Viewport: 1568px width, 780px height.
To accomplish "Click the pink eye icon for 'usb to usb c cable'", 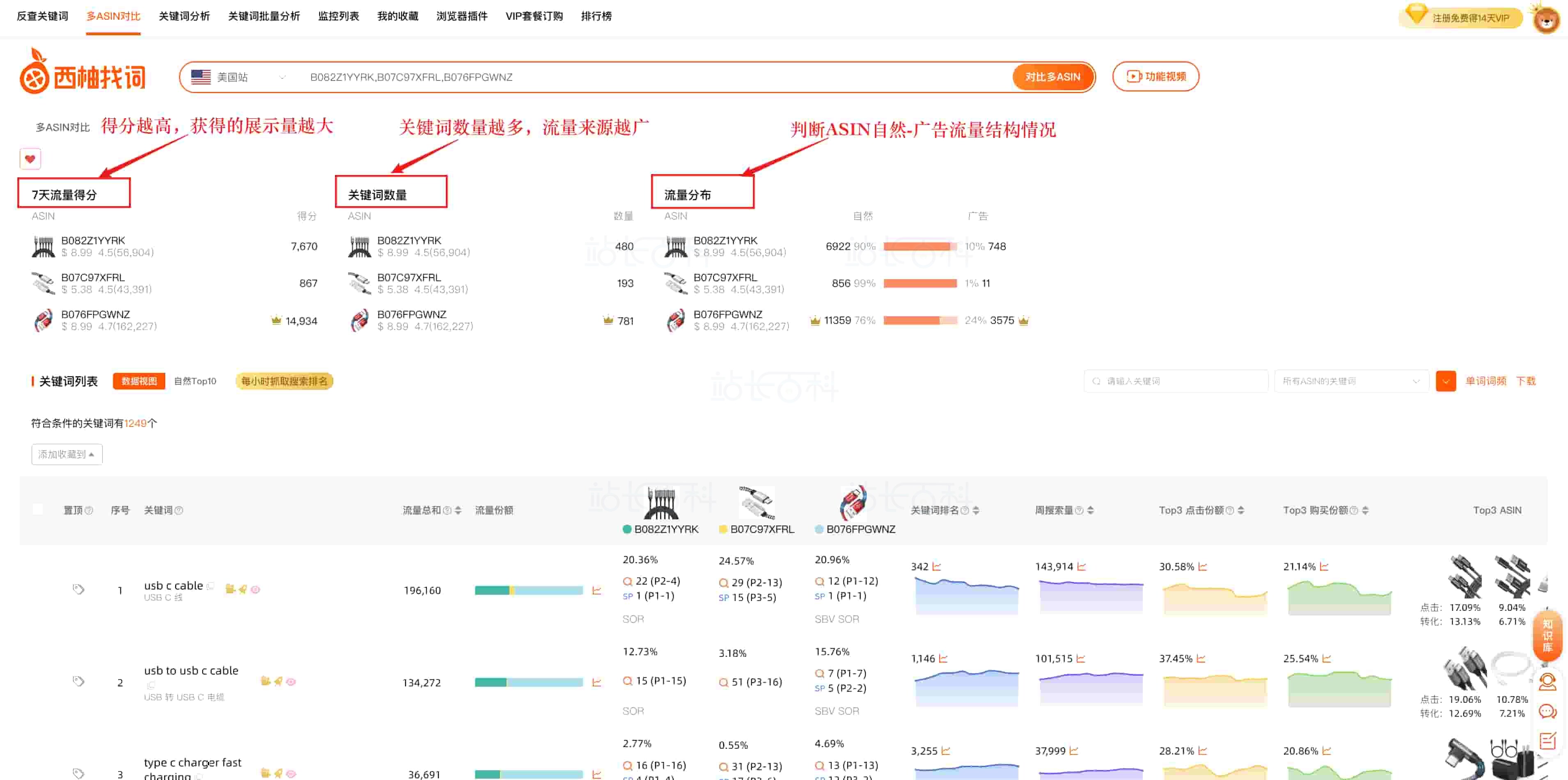I will (291, 681).
